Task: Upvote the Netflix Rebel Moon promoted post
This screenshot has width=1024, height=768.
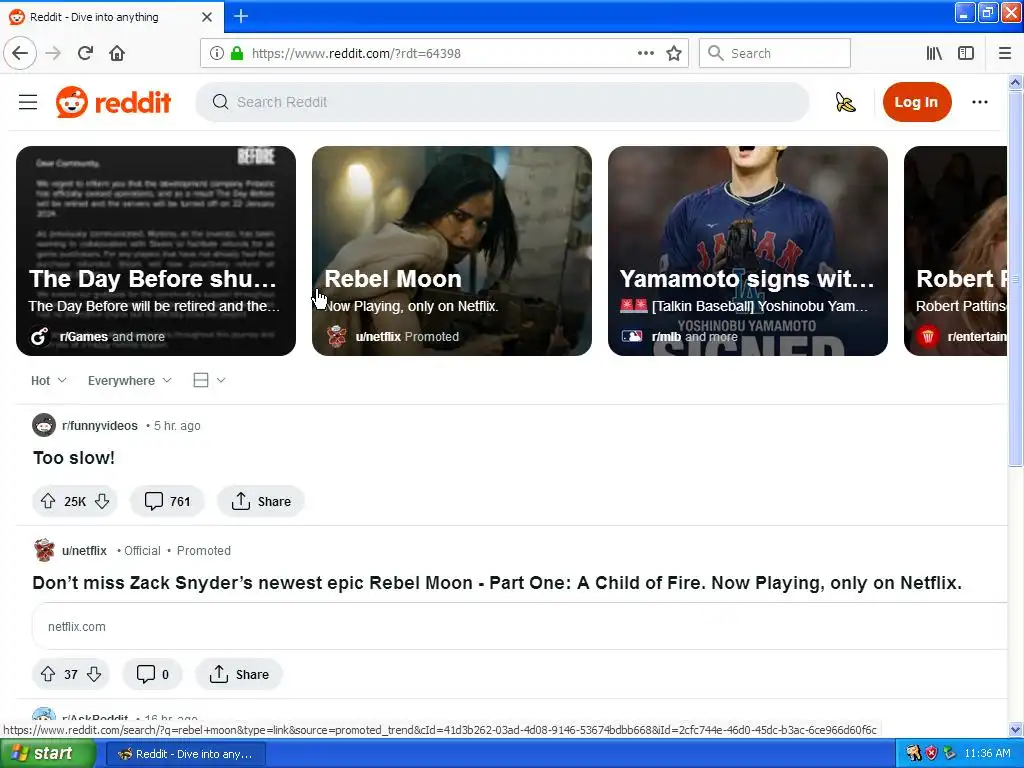Action: (x=48, y=674)
